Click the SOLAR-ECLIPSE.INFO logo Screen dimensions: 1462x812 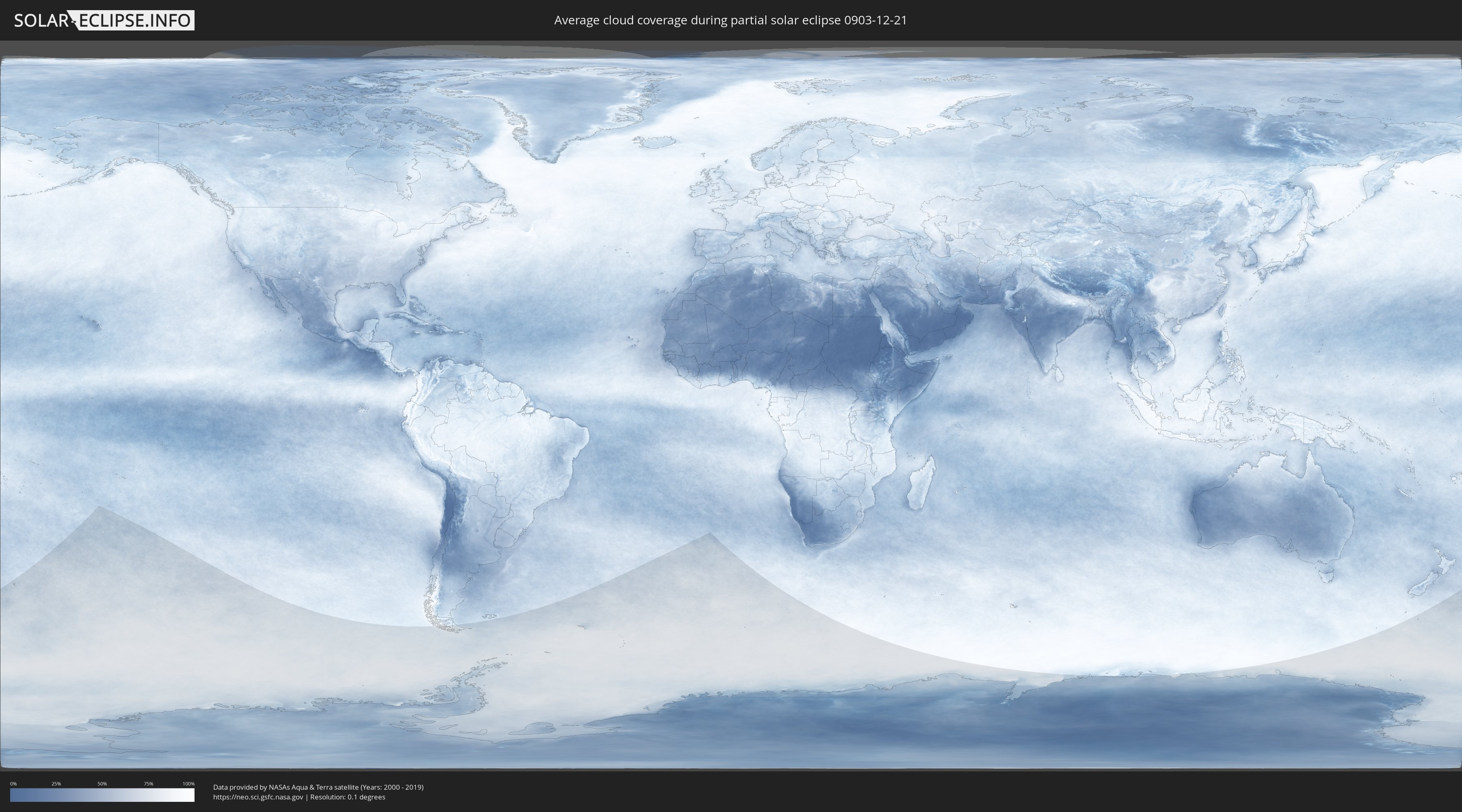[103, 20]
